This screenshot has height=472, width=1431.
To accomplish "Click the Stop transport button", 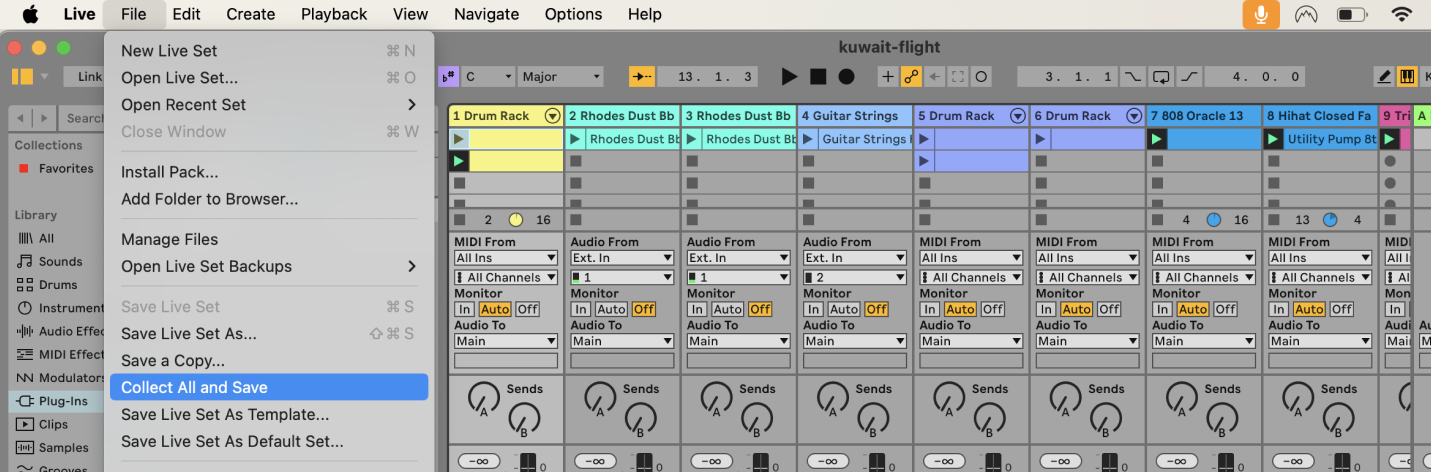I will point(818,76).
